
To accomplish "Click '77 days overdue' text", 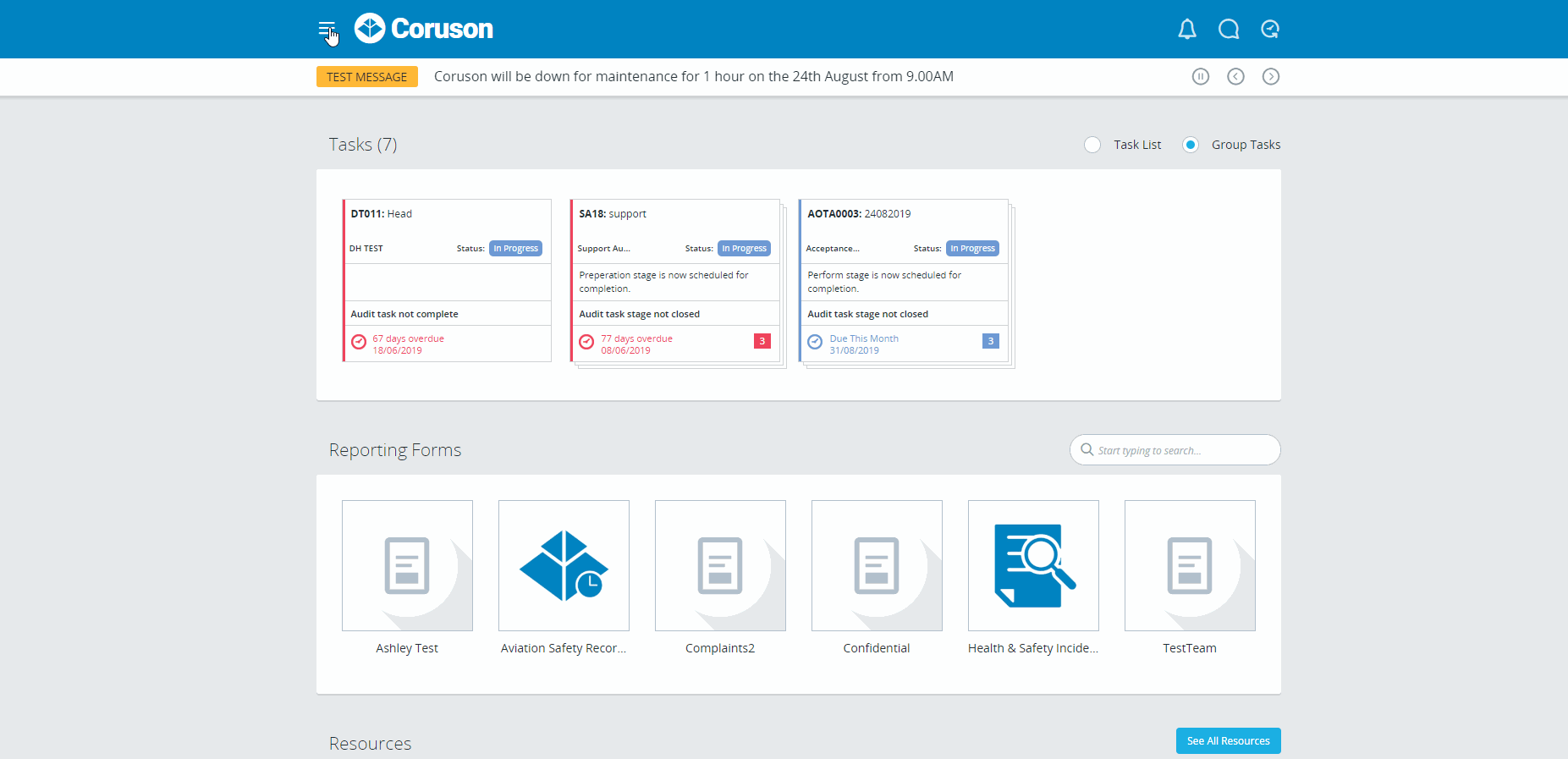I will click(x=636, y=338).
